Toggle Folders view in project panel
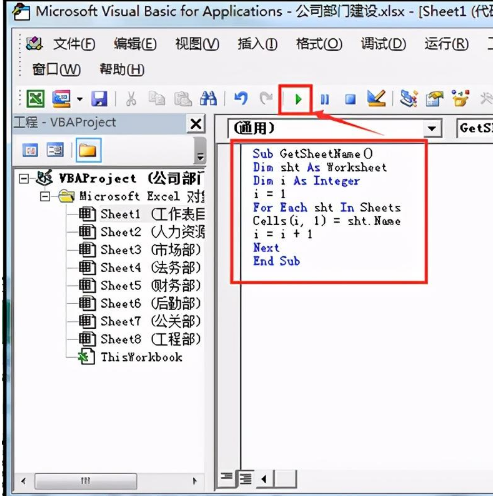The width and height of the screenshot is (493, 496). click(x=88, y=150)
